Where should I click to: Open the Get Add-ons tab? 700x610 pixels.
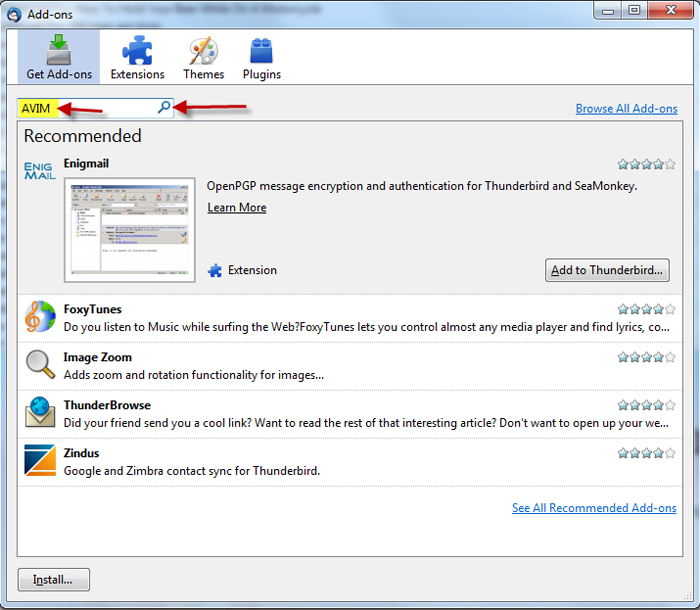point(59,57)
